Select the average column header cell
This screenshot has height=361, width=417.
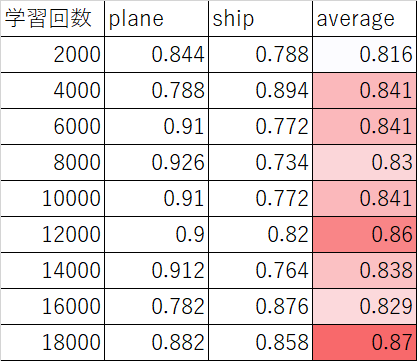click(364, 18)
